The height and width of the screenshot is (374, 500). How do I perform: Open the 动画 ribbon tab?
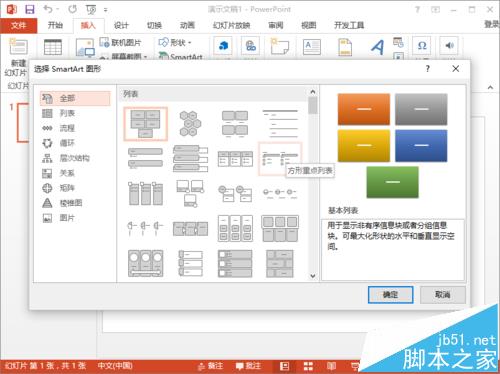(187, 25)
